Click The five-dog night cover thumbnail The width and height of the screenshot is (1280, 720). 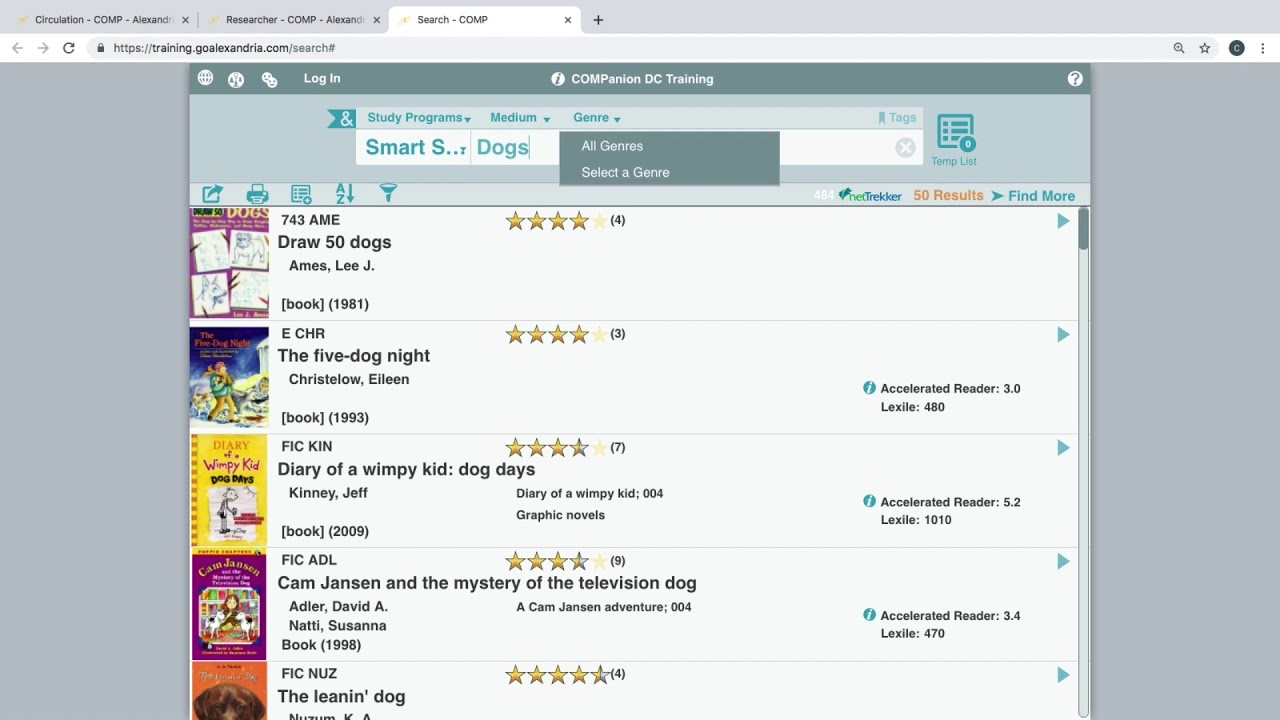point(229,377)
